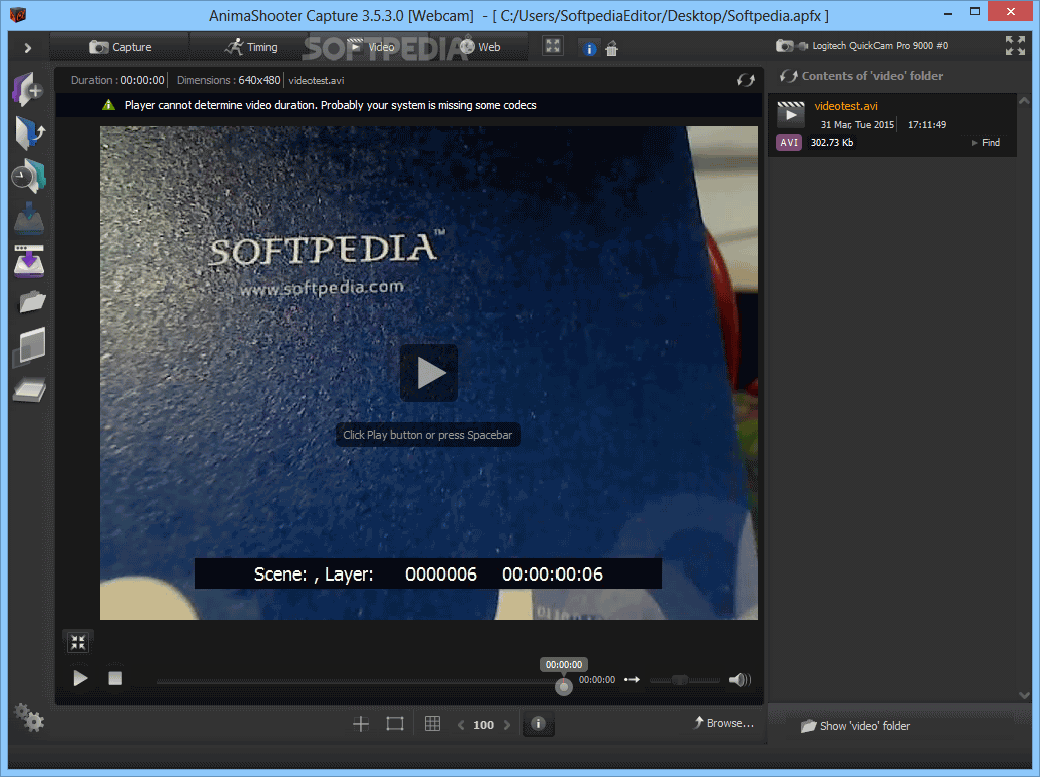
Task: Click the fullscreen preview icon beside Web tab
Action: click(552, 46)
